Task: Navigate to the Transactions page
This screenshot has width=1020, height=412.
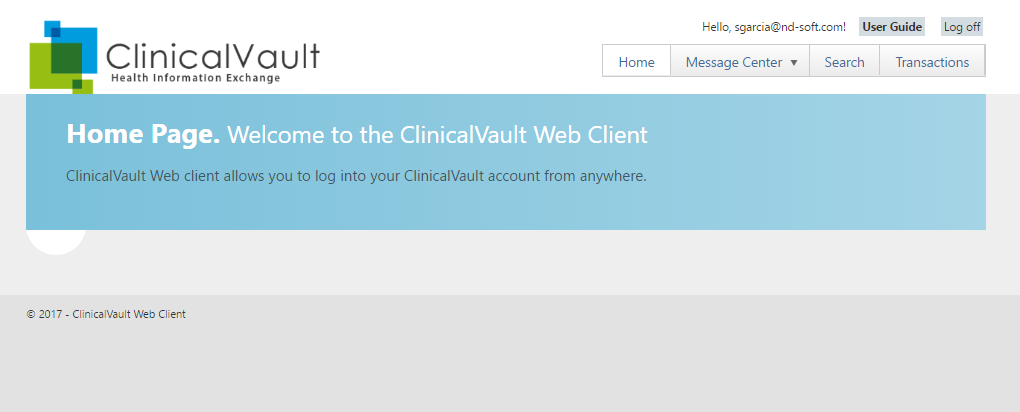Action: click(932, 62)
